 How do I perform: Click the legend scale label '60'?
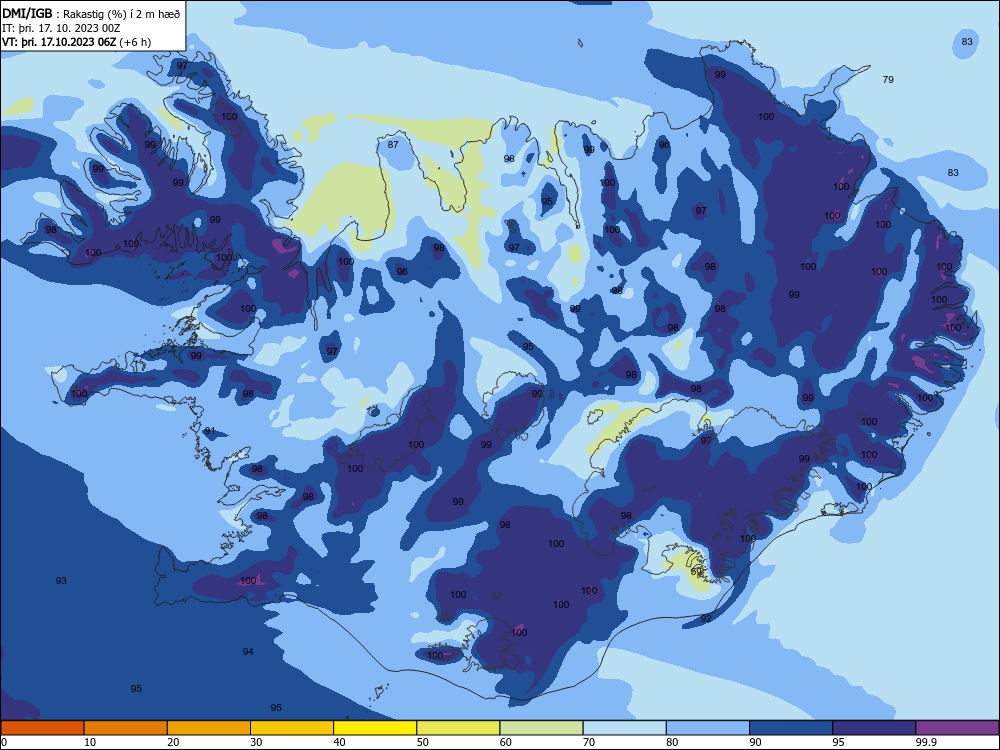[506, 742]
